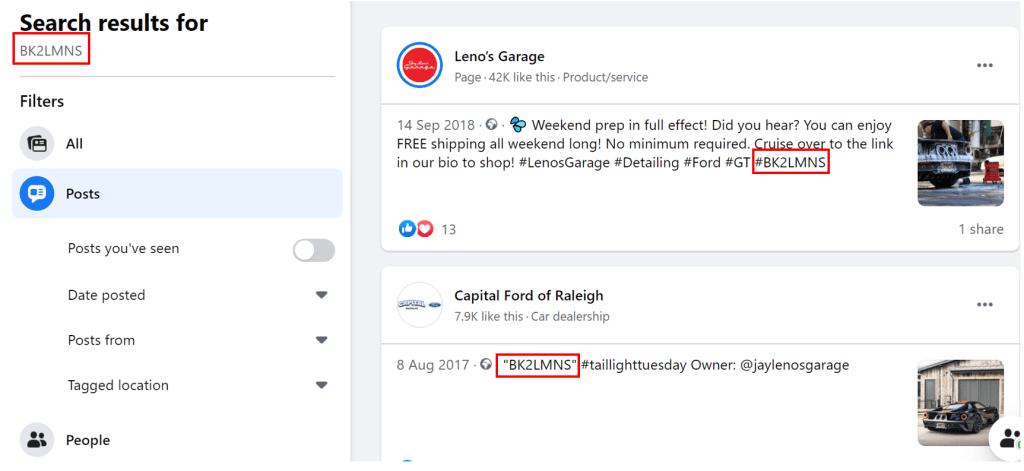Viewport: 1024px width, 471px height.
Task: Expand the Tagged location dropdown
Action: pos(321,385)
